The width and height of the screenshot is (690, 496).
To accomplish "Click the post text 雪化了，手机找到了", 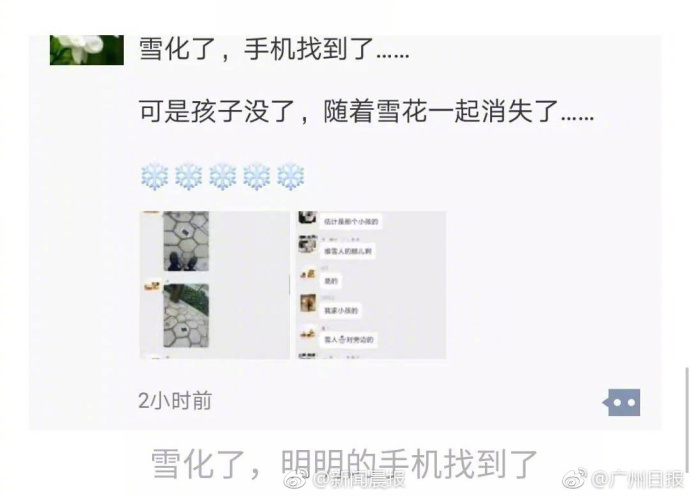I will [x=274, y=49].
